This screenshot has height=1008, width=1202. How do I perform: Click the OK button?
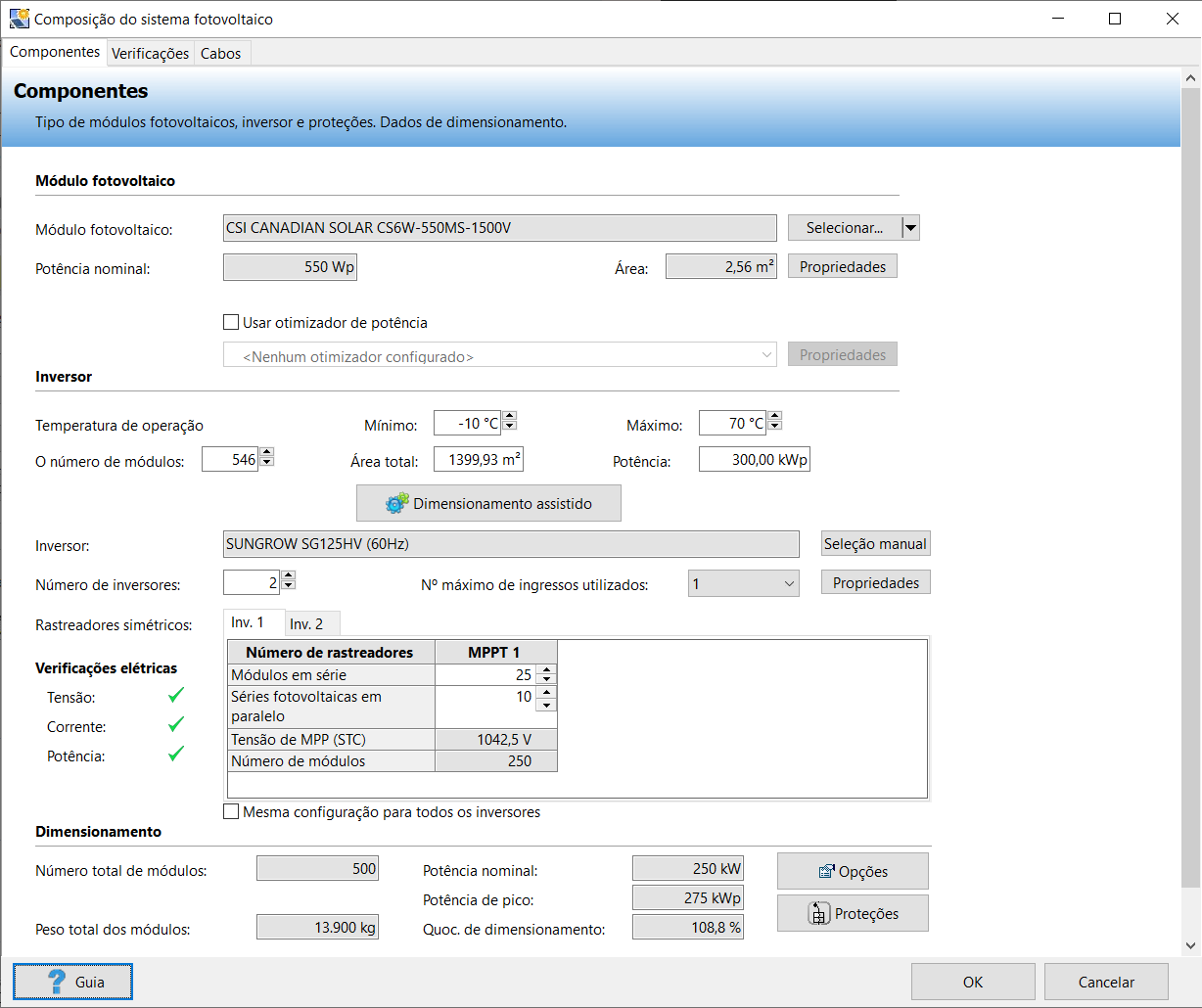click(x=973, y=982)
